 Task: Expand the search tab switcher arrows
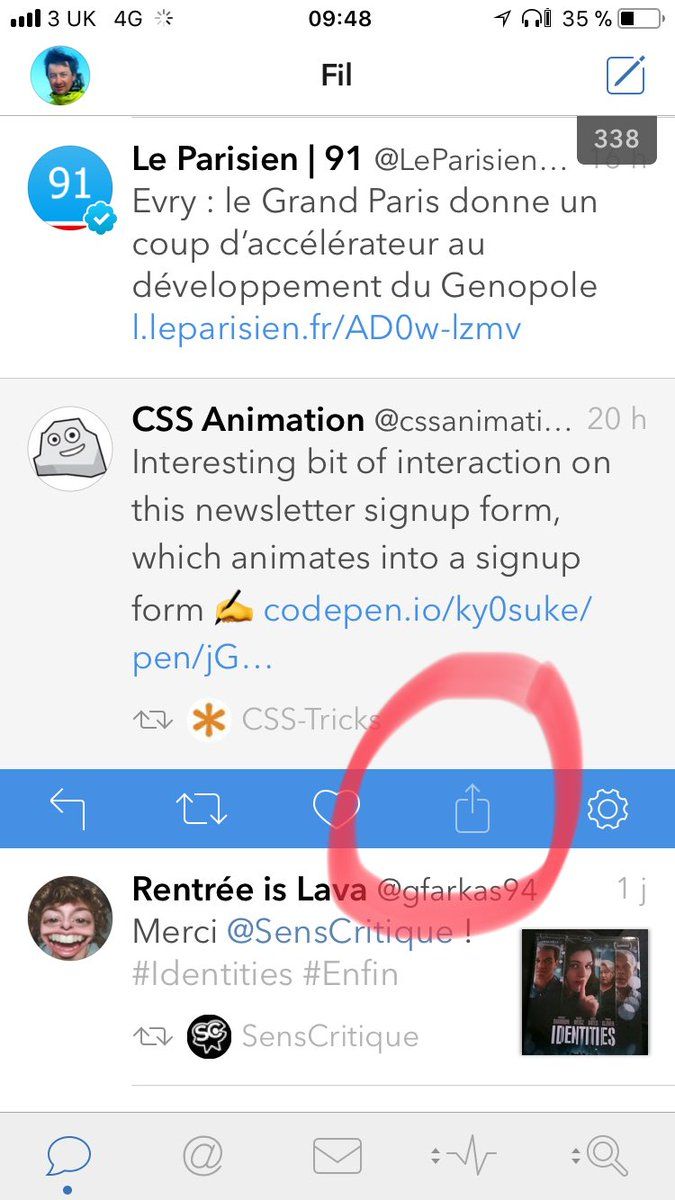click(x=575, y=1157)
